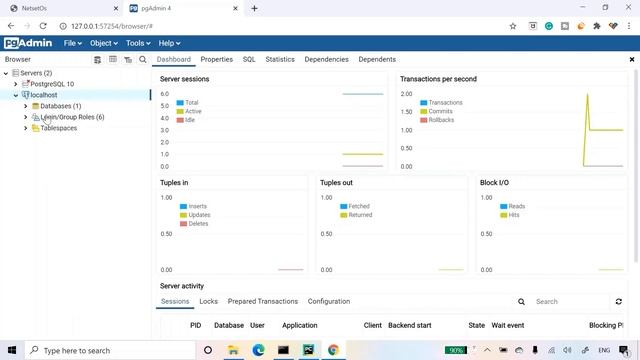Open the ENG language indicator in tray

[x=604, y=350]
